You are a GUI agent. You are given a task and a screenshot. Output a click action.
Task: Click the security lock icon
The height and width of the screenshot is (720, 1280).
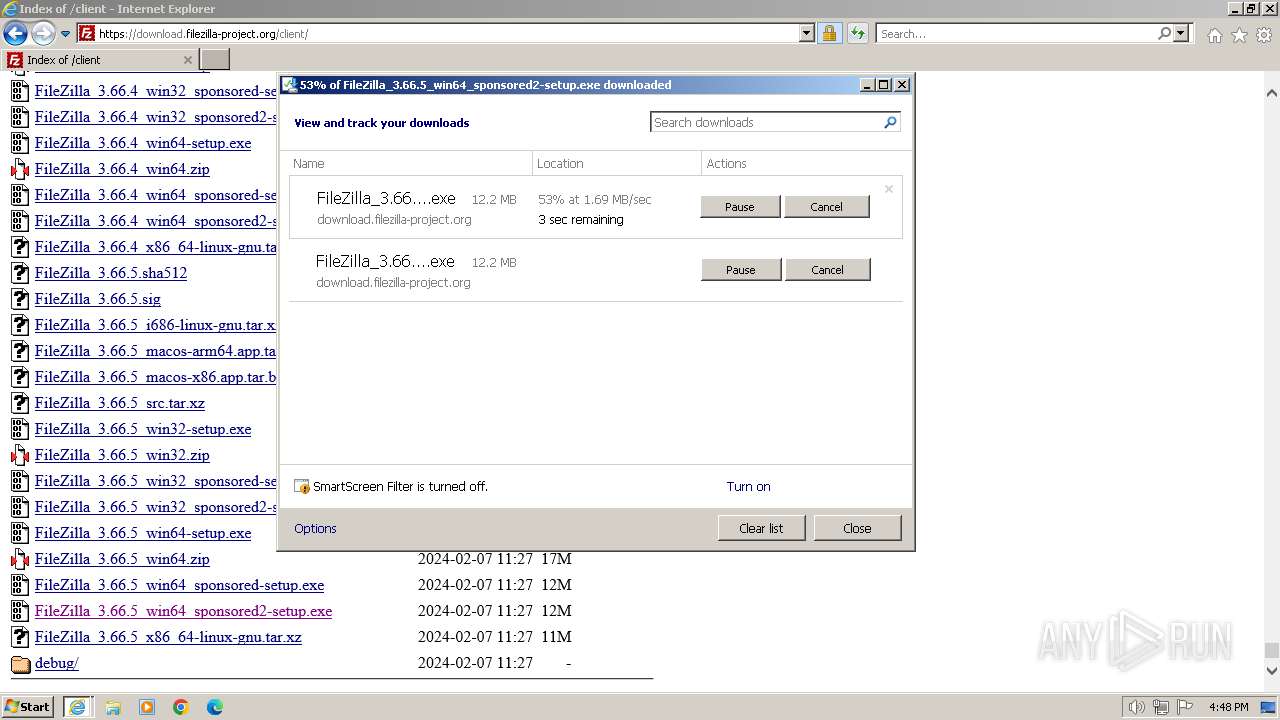pyautogui.click(x=829, y=33)
